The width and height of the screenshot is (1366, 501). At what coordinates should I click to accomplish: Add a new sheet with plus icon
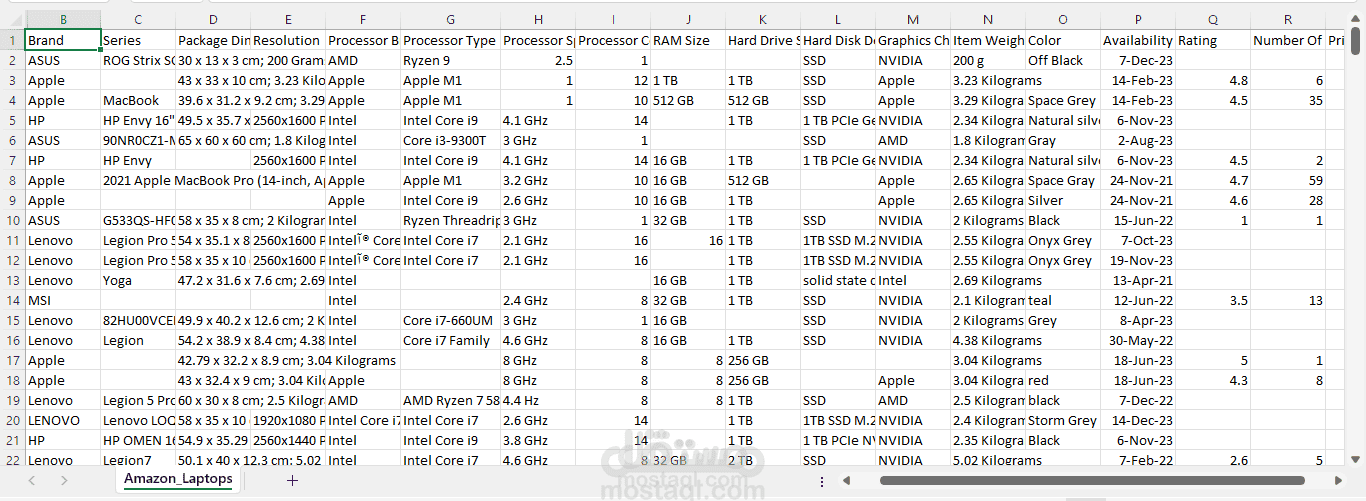[x=292, y=480]
